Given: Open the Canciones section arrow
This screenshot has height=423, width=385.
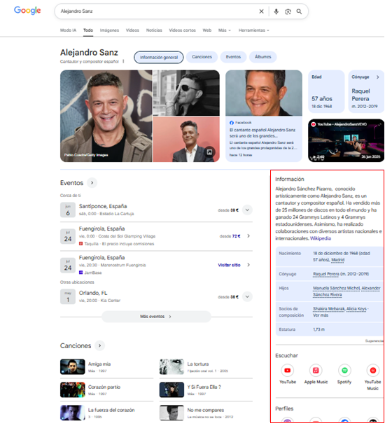Looking at the screenshot, I should 99,346.
